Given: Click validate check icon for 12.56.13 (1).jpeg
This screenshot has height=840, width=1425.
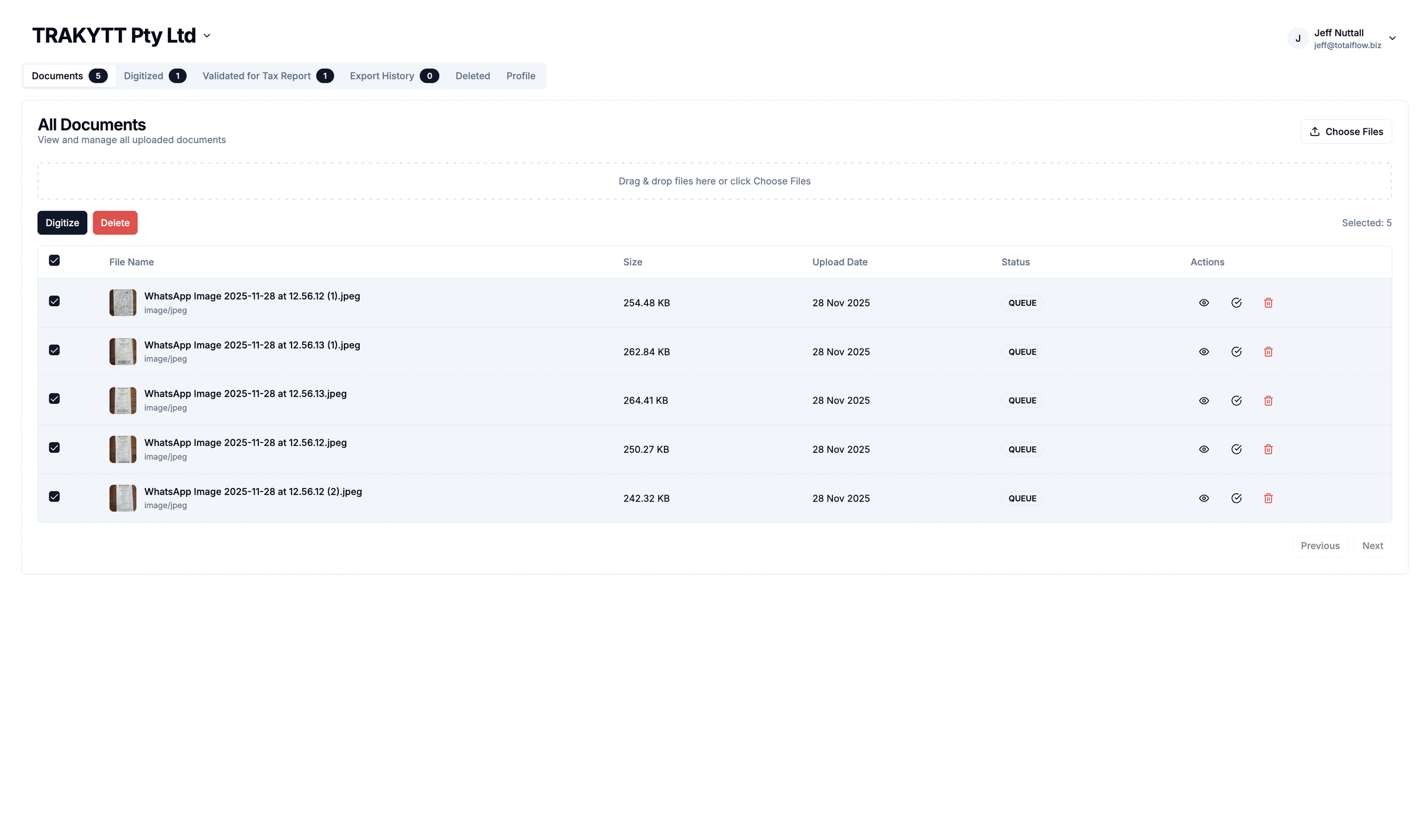Looking at the screenshot, I should pos(1236,351).
